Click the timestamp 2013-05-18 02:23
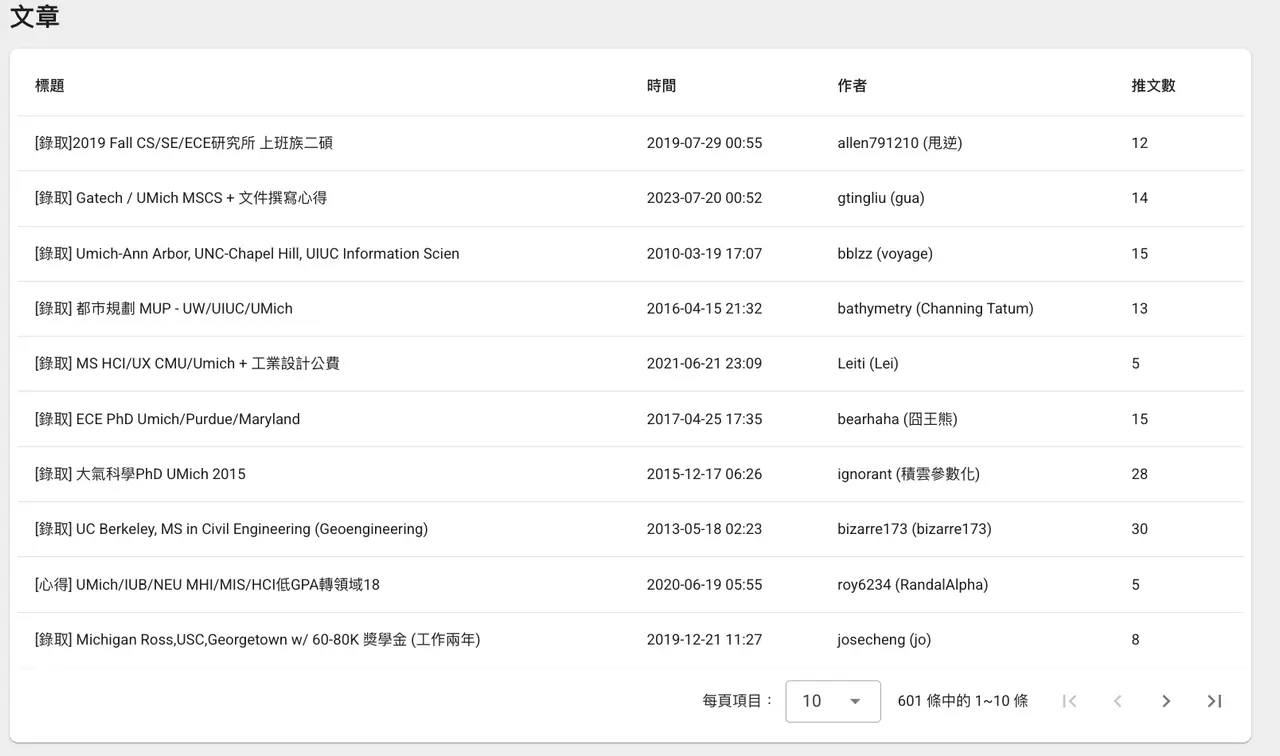 704,529
